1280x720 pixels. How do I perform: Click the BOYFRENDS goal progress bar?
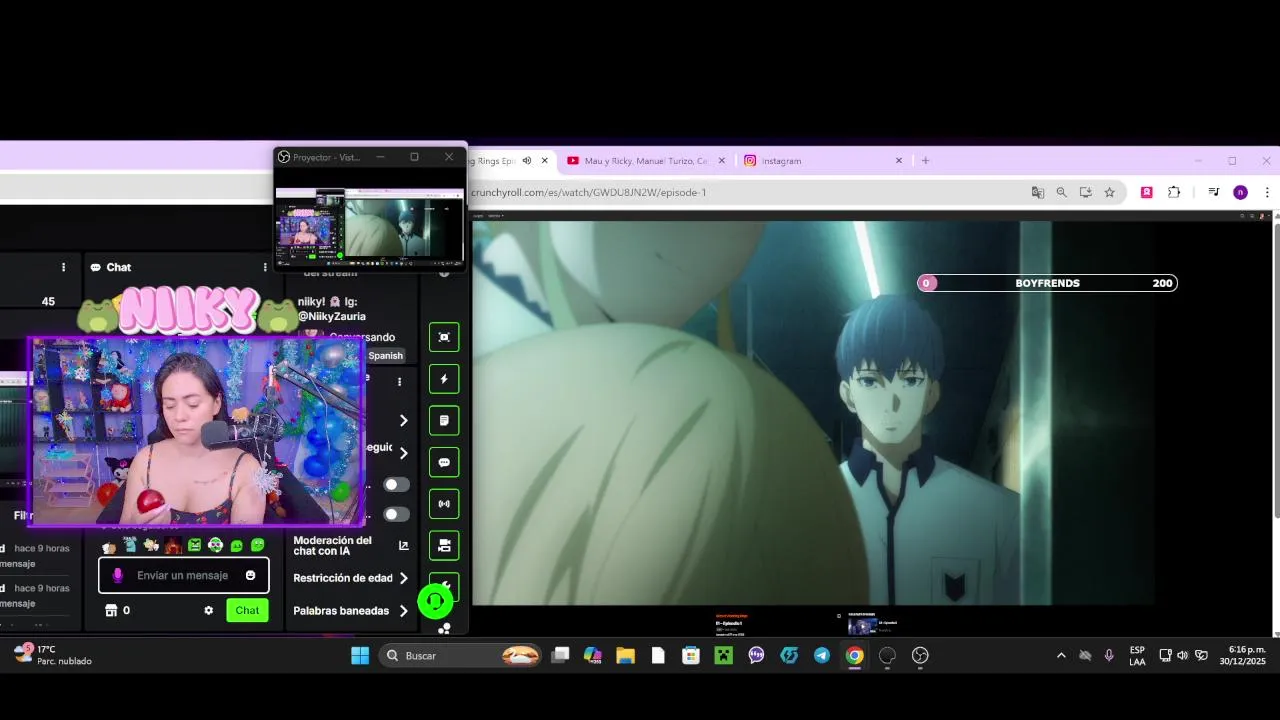[x=1047, y=283]
